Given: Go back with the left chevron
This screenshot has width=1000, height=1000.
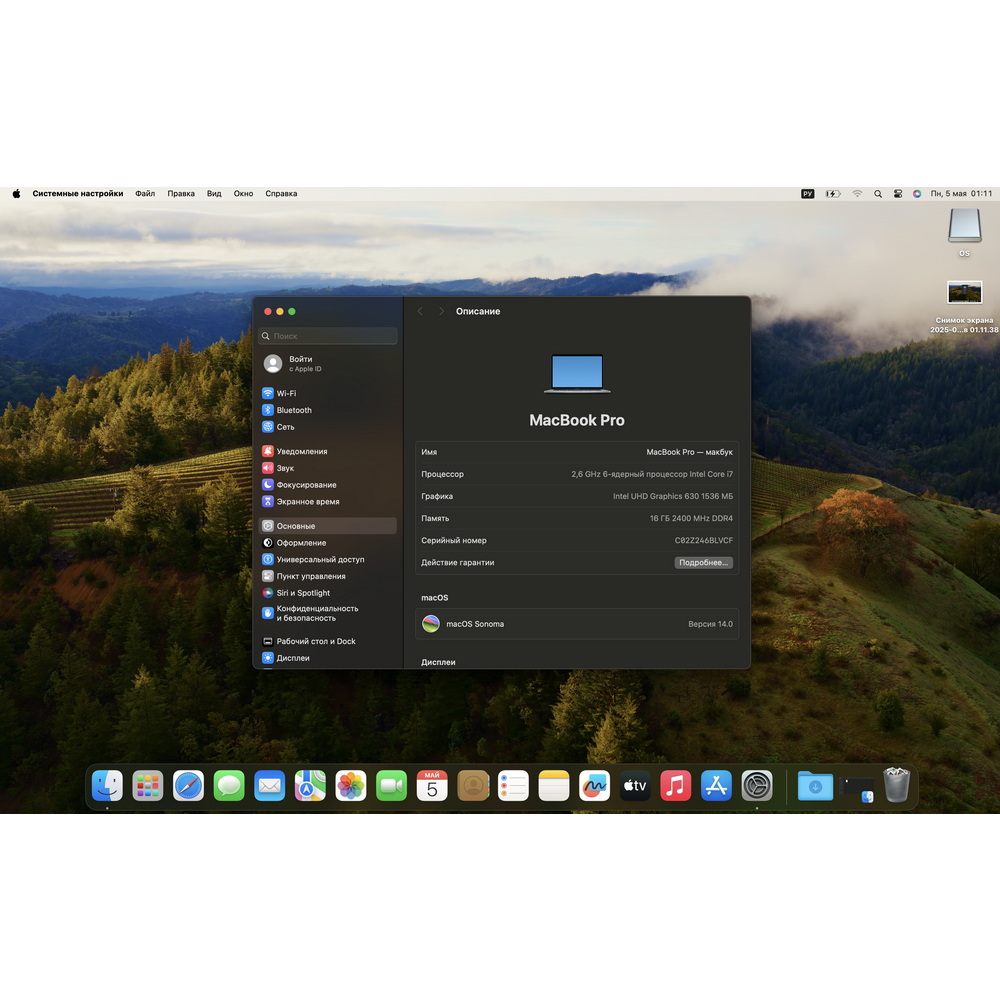Looking at the screenshot, I should [420, 311].
